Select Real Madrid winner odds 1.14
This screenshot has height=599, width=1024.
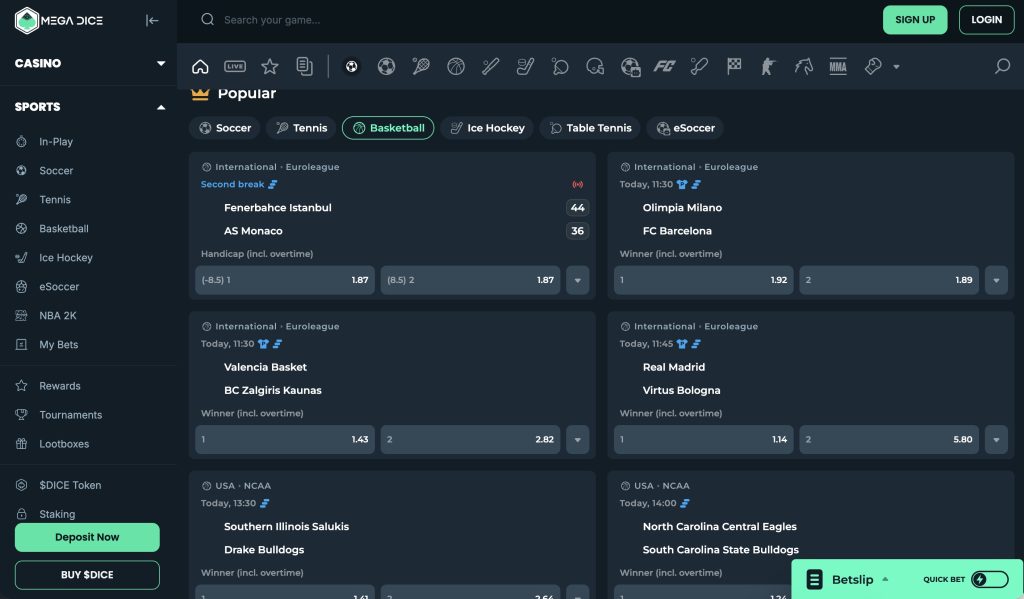(x=704, y=440)
